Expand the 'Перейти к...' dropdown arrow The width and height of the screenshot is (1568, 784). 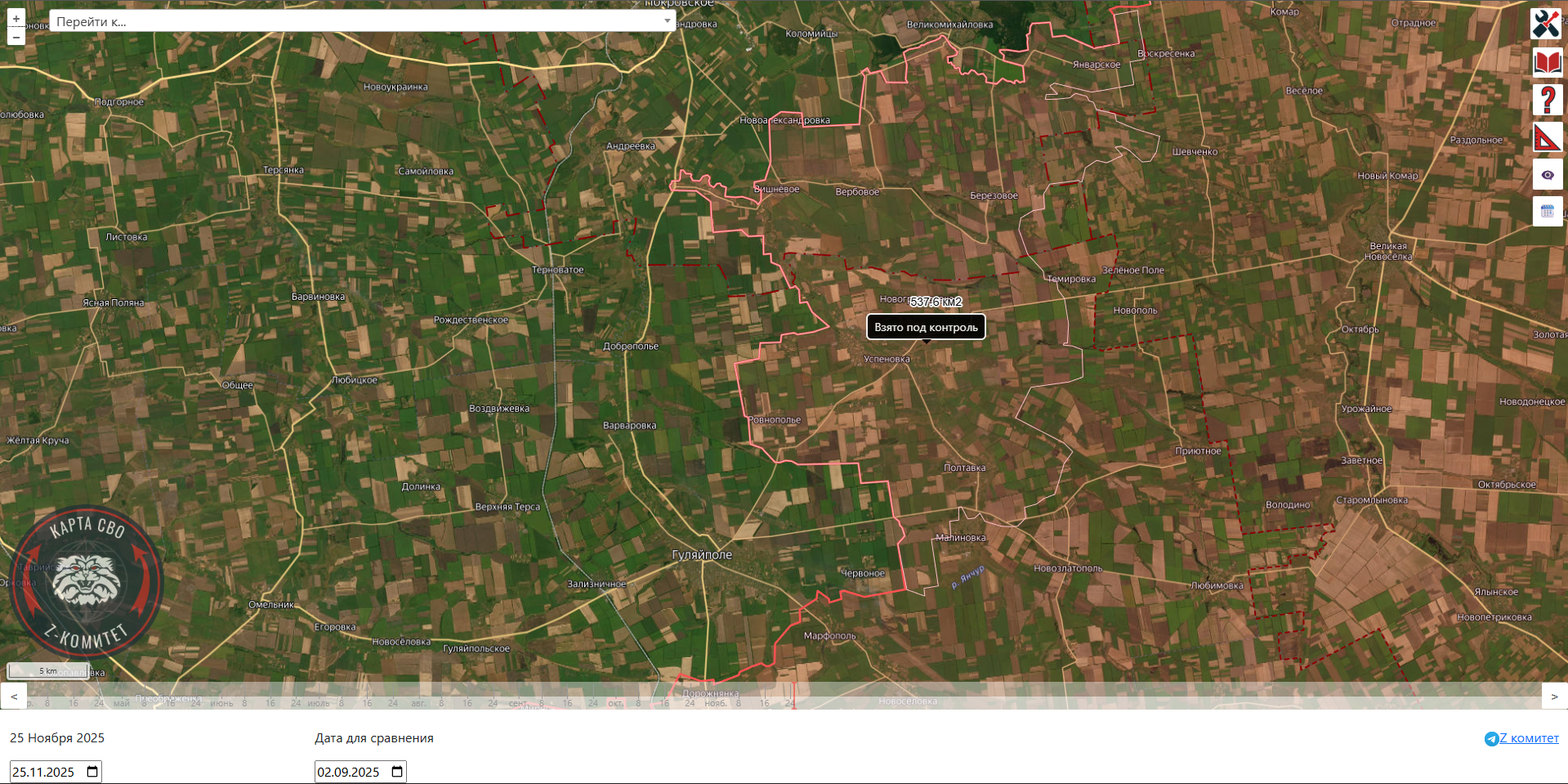click(x=667, y=21)
